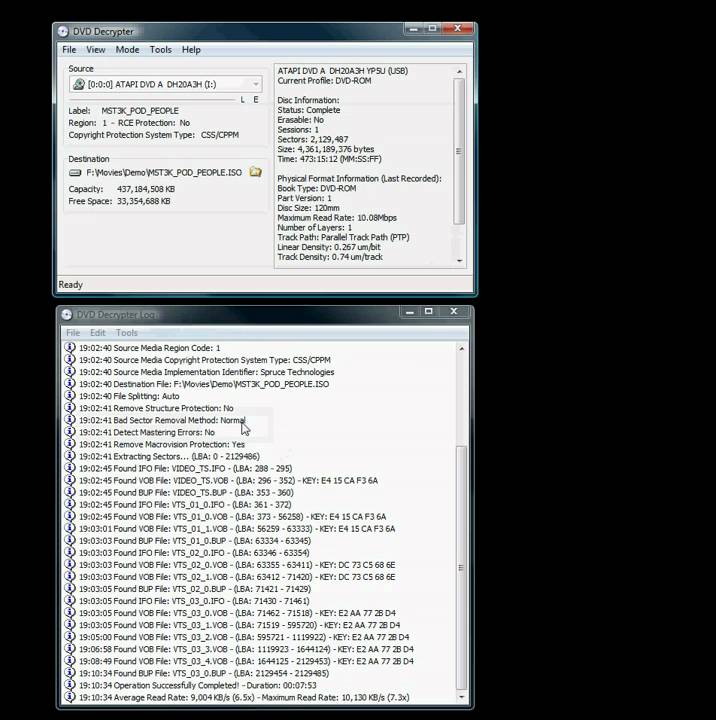Viewport: 716px width, 720px height.
Task: Click the info icon beside Source Media Region Code
Action: pos(70,348)
